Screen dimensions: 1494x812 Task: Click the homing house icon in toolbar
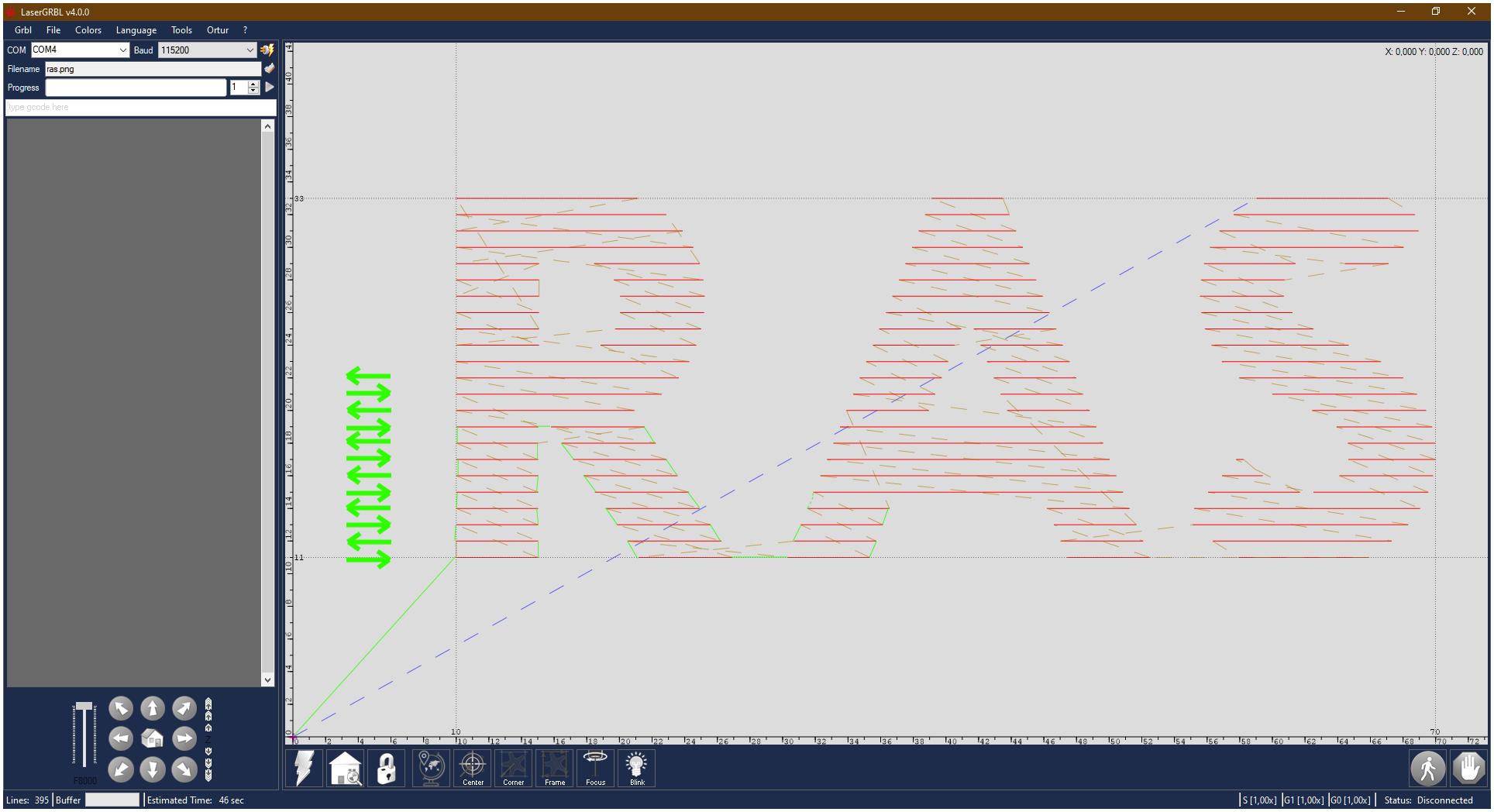pos(346,768)
